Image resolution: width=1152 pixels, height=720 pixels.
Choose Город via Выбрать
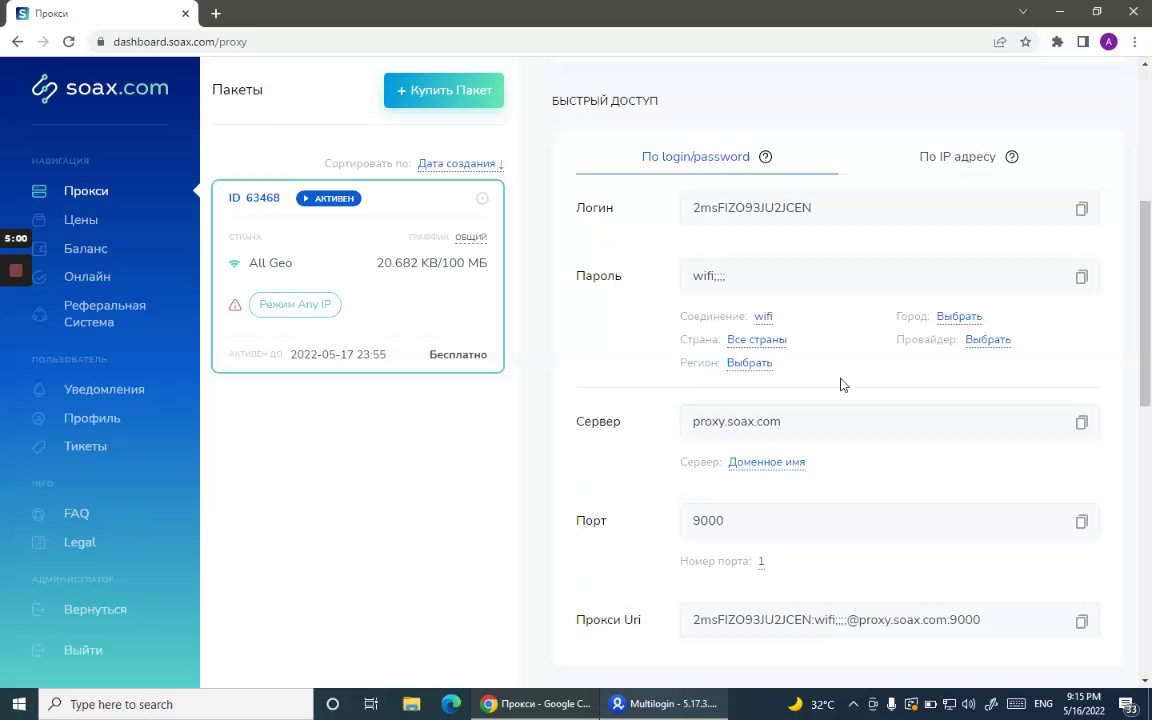960,317
